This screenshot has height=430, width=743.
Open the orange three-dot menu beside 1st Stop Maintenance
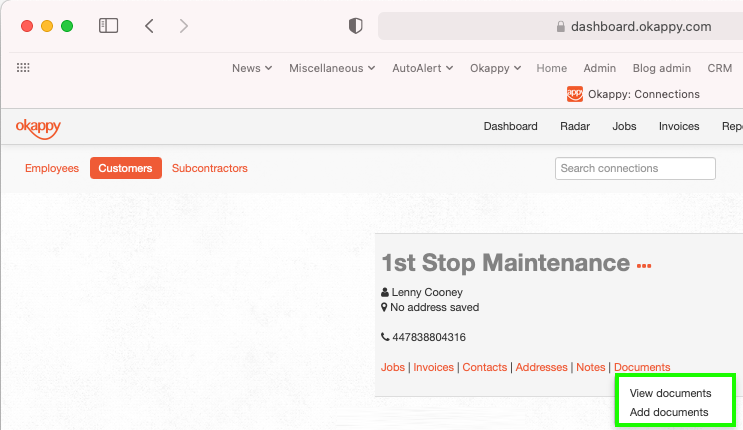(644, 266)
